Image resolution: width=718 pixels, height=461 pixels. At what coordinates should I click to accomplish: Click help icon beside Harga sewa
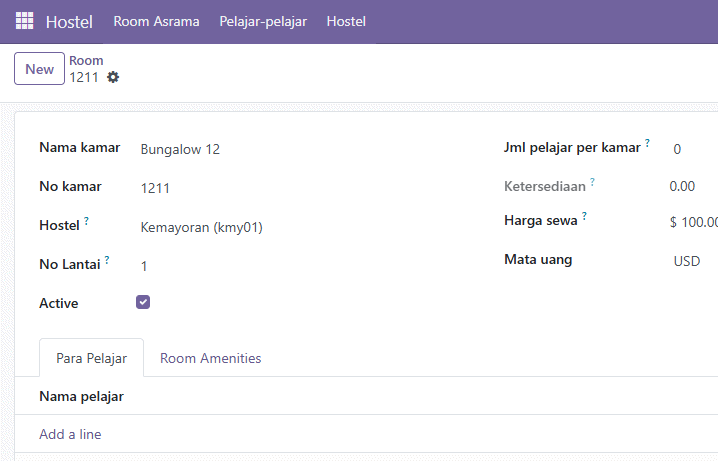tap(584, 216)
